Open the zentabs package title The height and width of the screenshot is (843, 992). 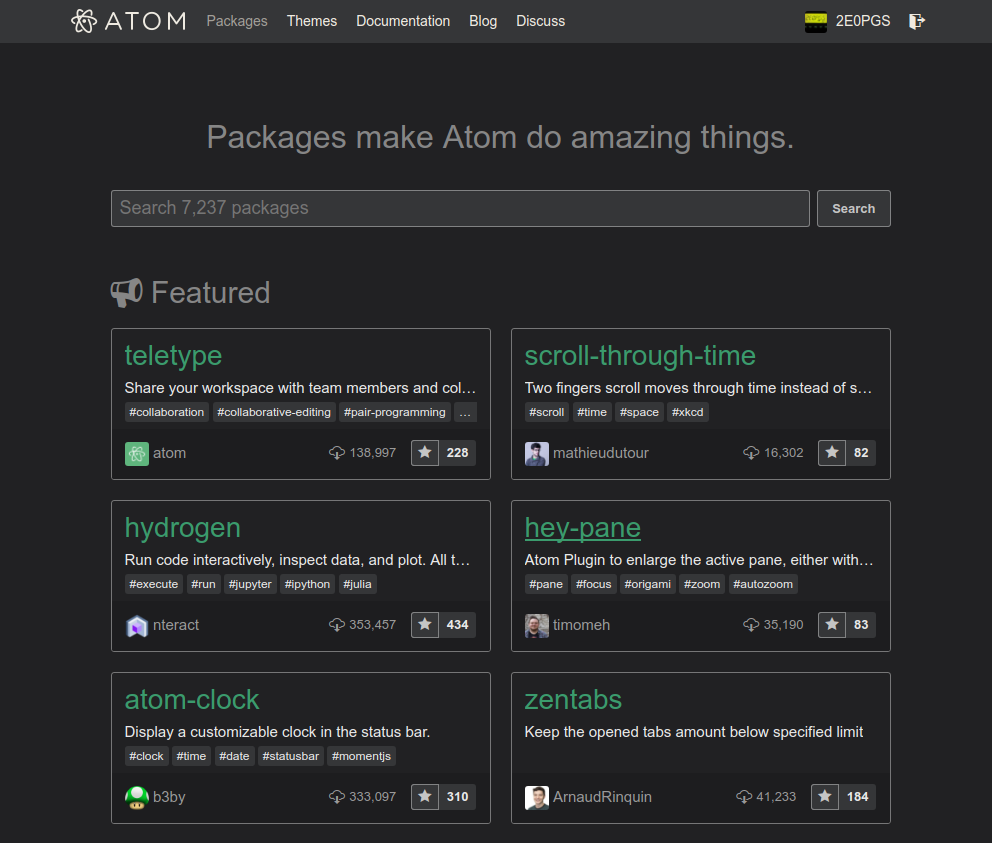573,700
